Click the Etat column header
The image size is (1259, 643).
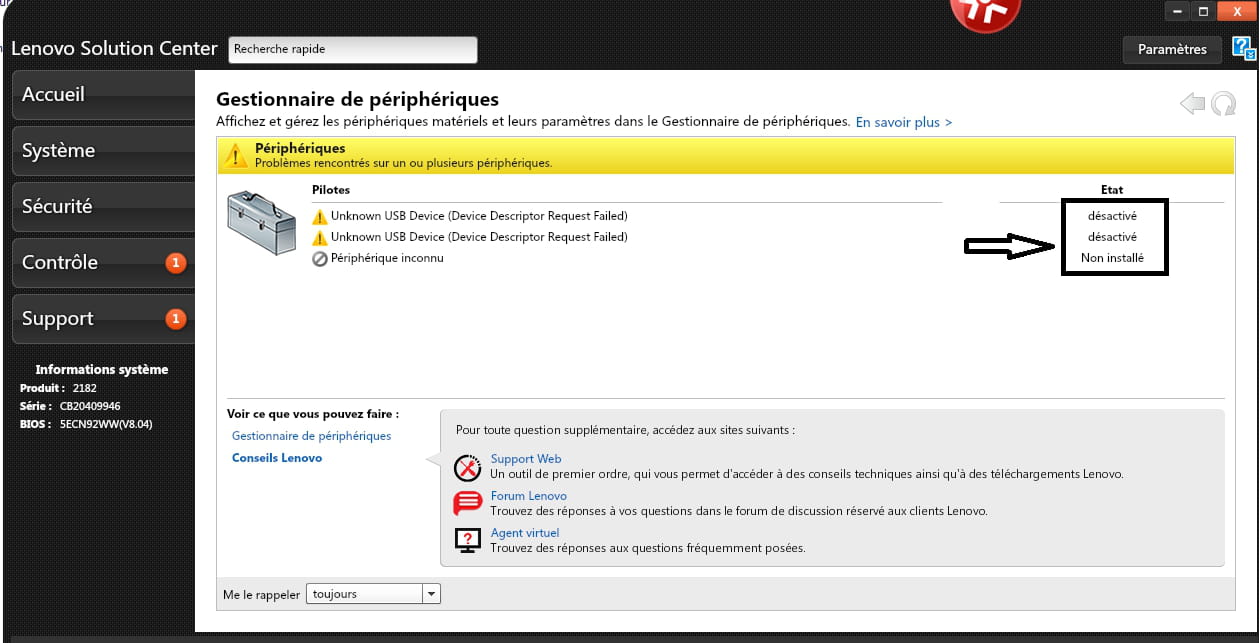click(x=1112, y=190)
